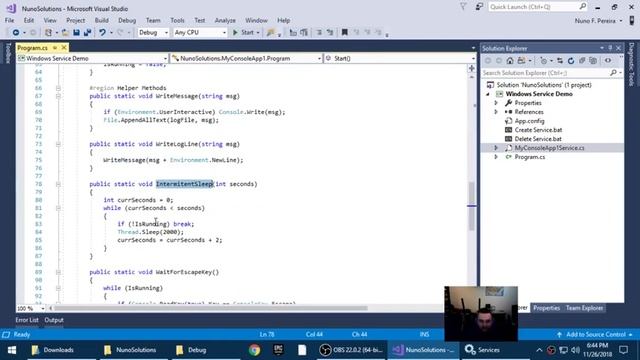Click the feedback icon in the title bar
Screen dimensions: 640x360
click(x=479, y=7)
